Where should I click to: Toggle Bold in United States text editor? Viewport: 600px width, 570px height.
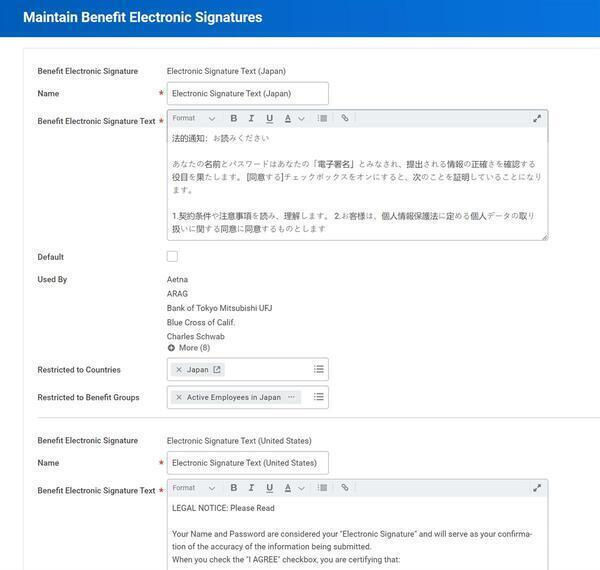point(233,488)
